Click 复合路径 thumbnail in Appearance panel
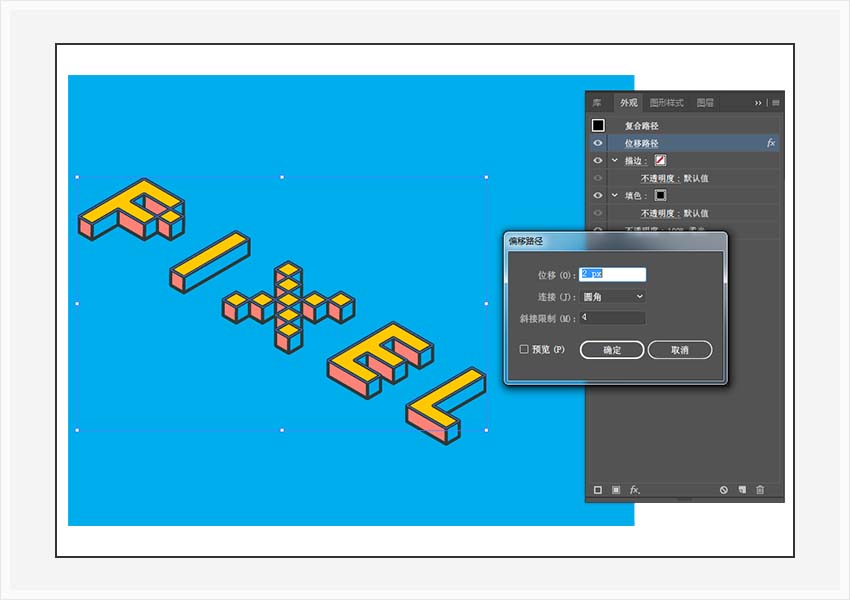 click(598, 125)
